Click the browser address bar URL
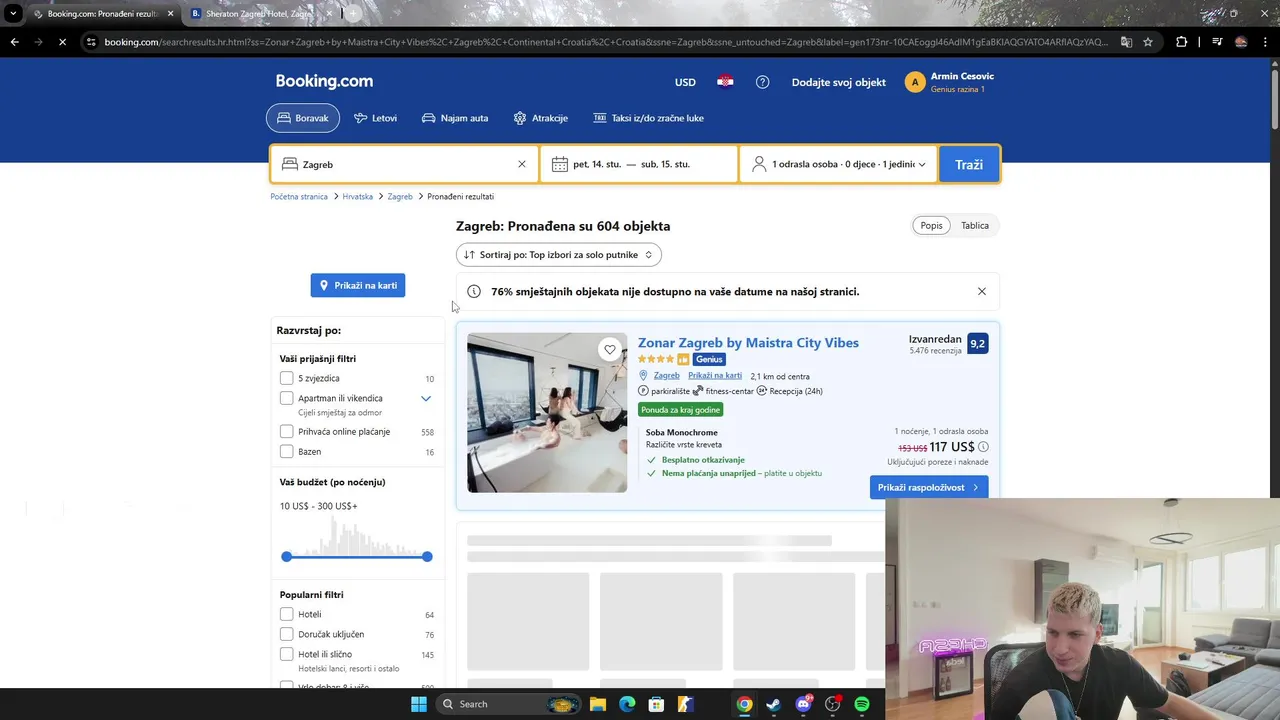Image resolution: width=1280 pixels, height=720 pixels. pyautogui.click(x=605, y=42)
